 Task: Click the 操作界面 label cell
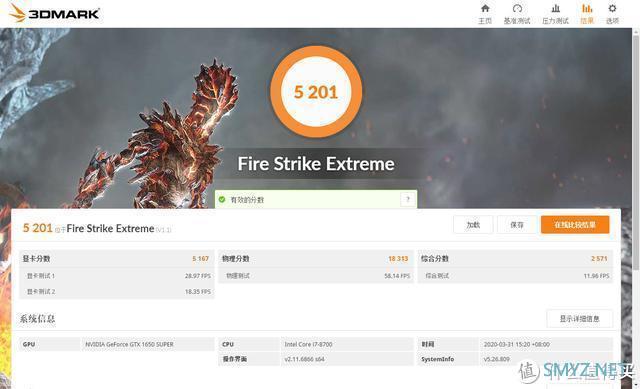[249, 359]
